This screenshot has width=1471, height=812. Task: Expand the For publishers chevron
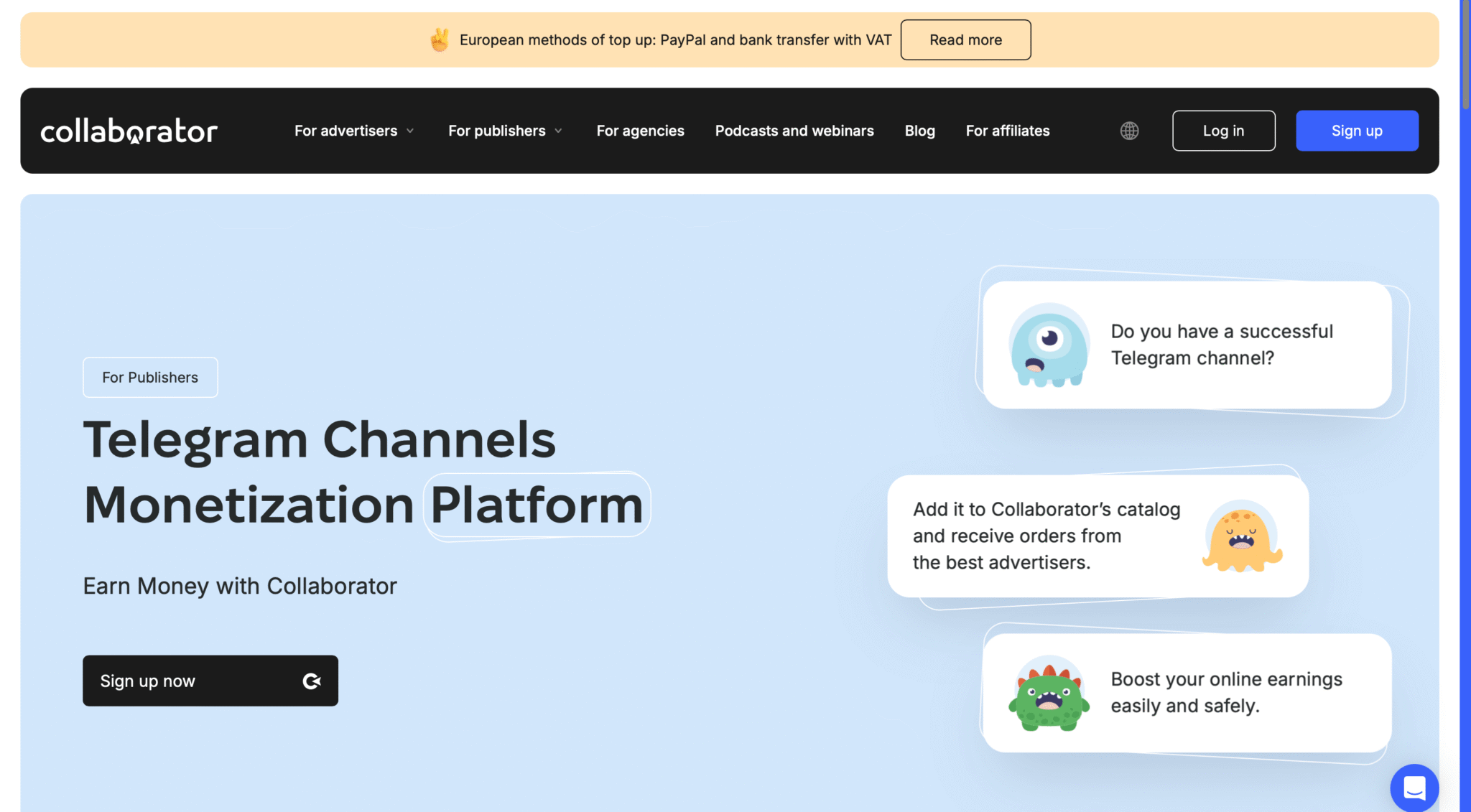pos(558,131)
